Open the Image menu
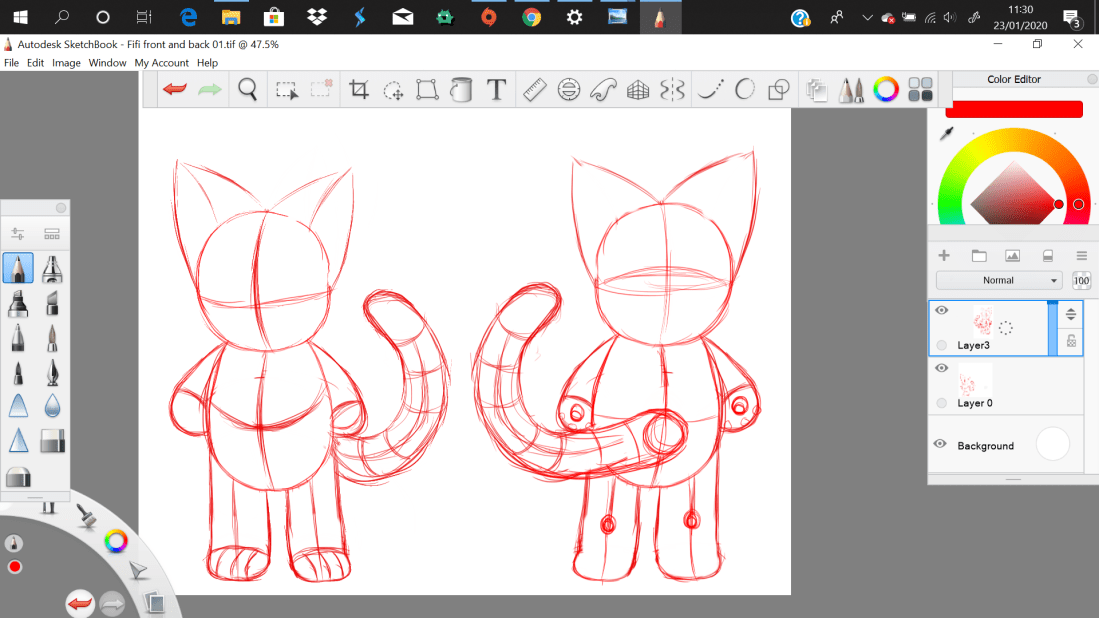Viewport: 1099px width, 618px height. tap(66, 63)
